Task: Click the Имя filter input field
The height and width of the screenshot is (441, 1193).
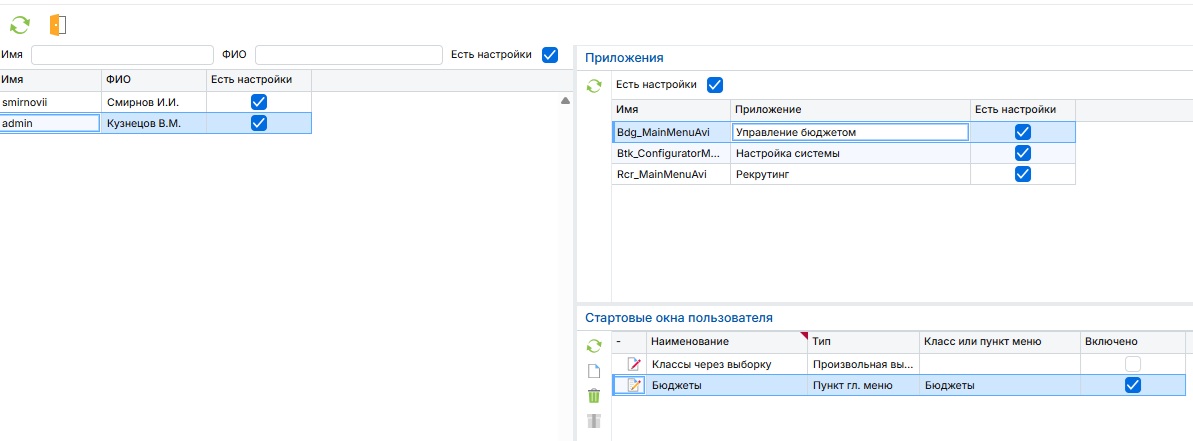Action: (122, 55)
